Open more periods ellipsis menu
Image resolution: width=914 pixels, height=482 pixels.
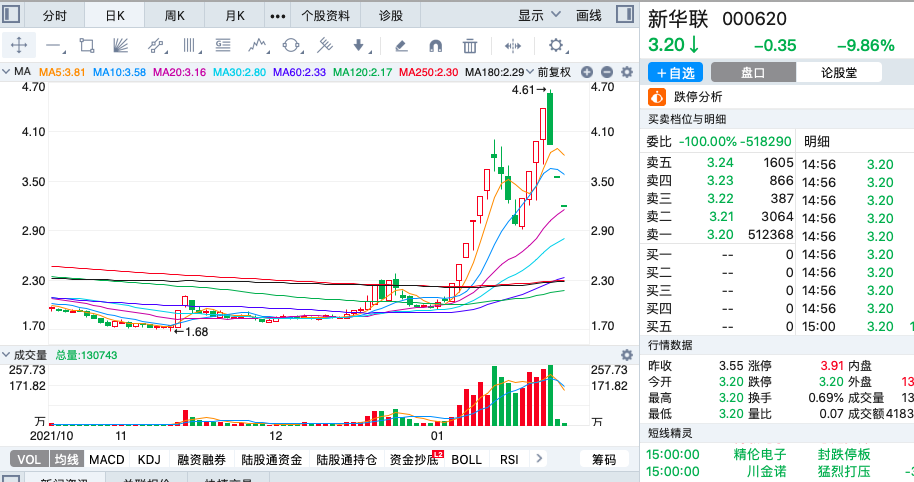click(x=278, y=16)
